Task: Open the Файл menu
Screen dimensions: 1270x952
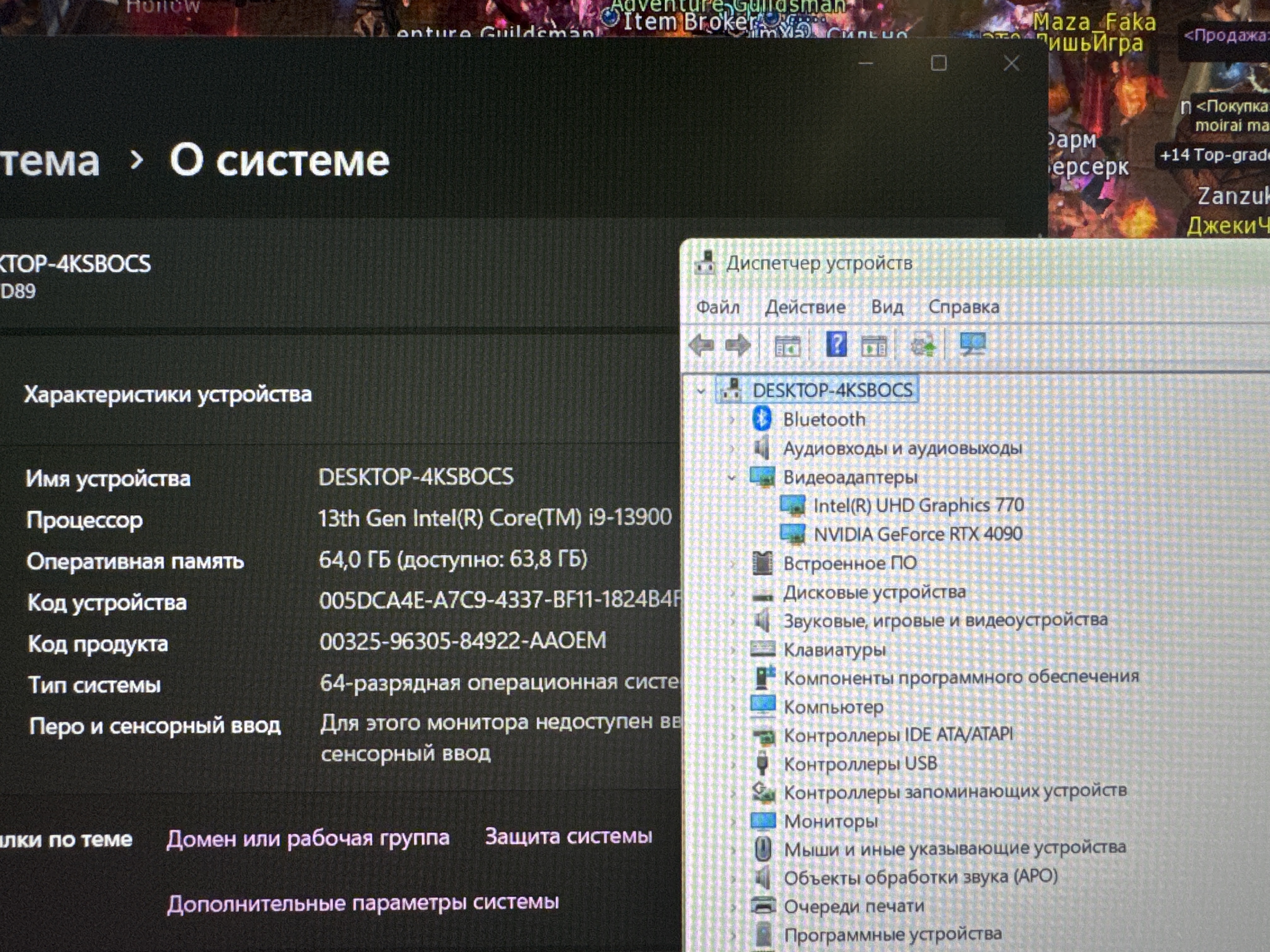Action: (718, 307)
